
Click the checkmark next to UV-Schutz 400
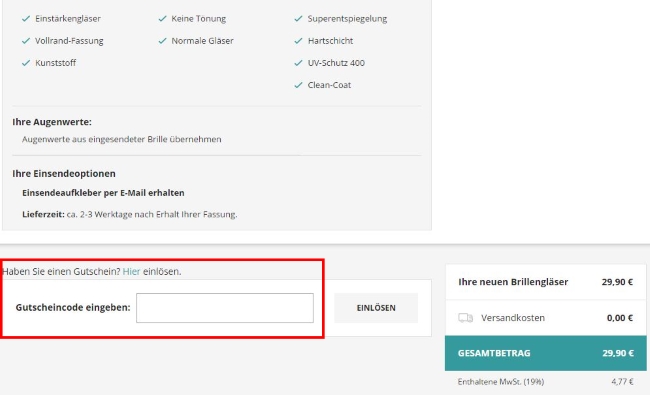298,63
